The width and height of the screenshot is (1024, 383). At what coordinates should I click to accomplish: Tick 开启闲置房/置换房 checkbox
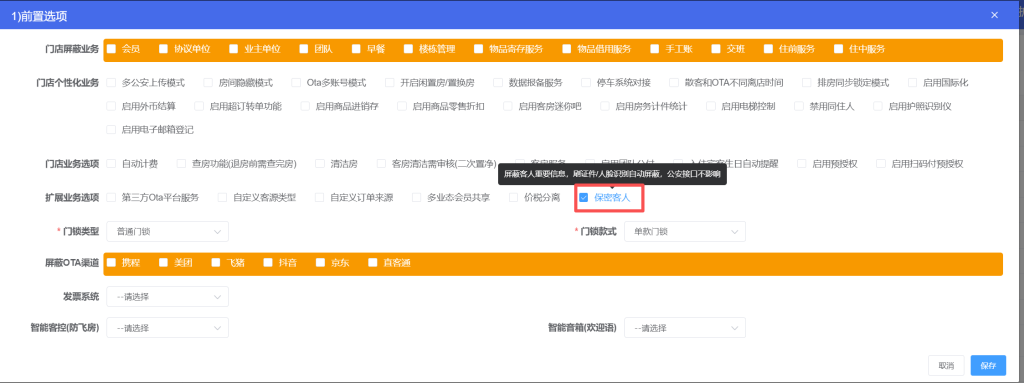point(389,83)
